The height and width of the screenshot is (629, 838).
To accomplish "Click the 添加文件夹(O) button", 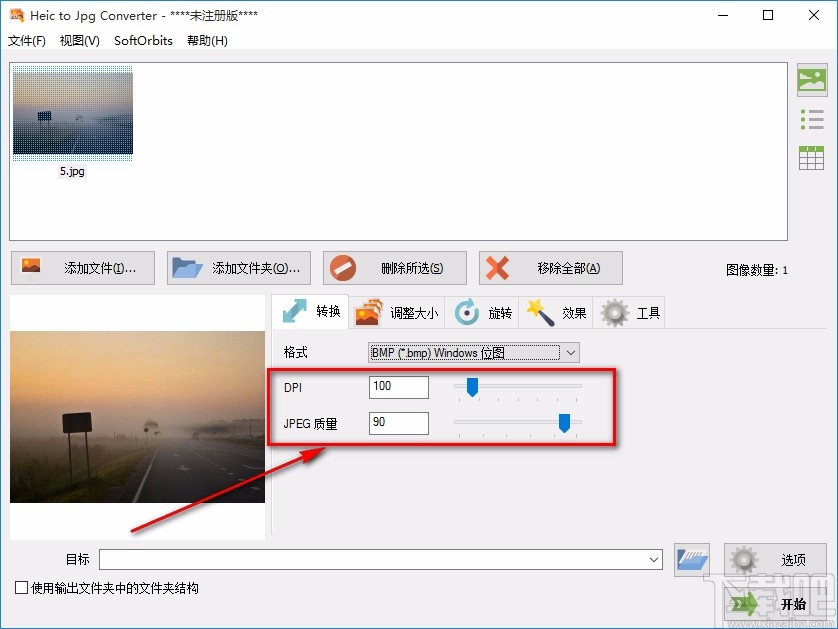I will coord(238,267).
